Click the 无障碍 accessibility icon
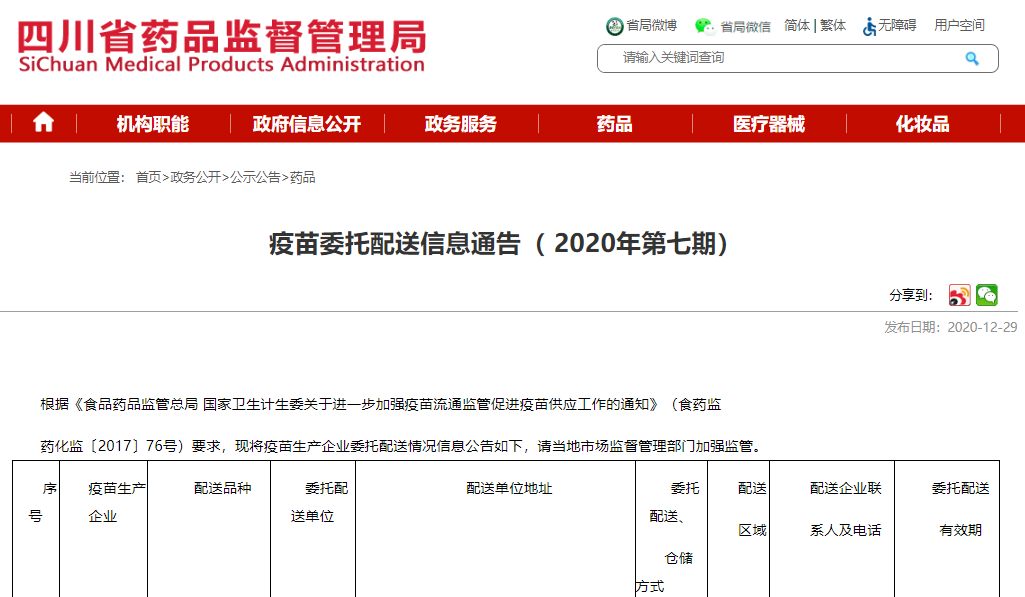Image resolution: width=1025 pixels, height=597 pixels. tap(870, 26)
